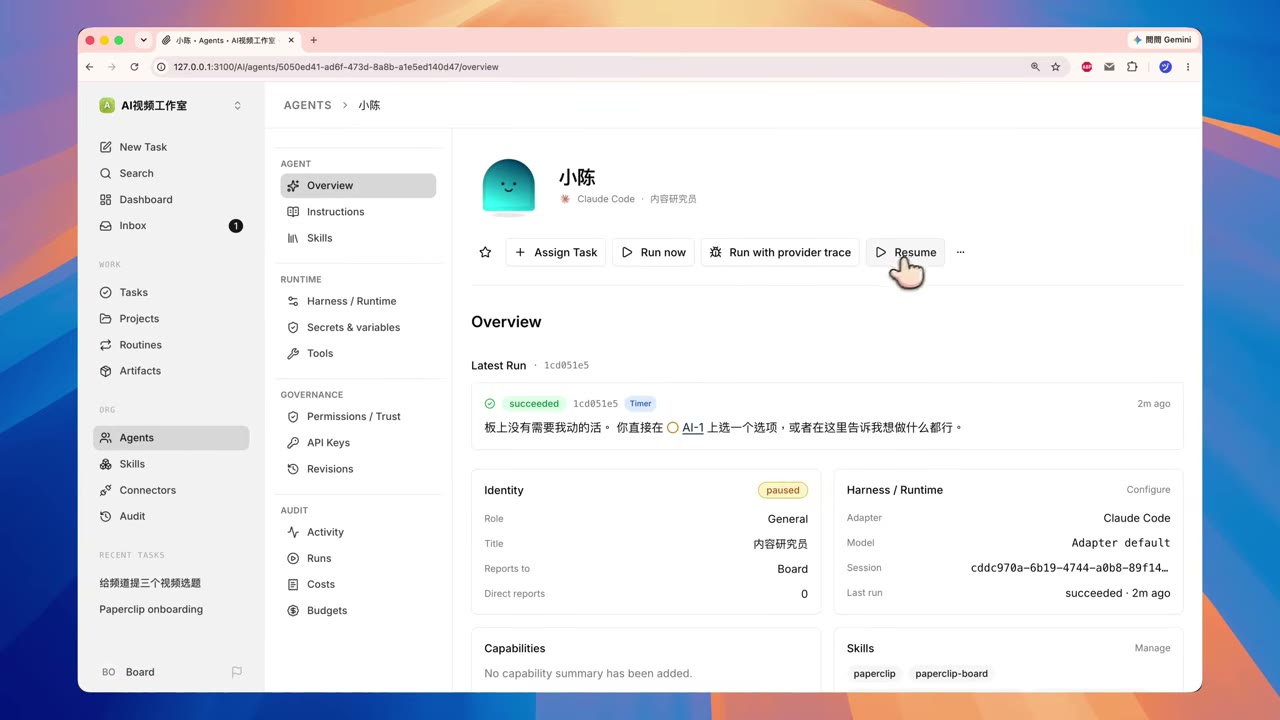The height and width of the screenshot is (720, 1280).
Task: Bookmark this page with the star icon
Action: pos(1055,67)
